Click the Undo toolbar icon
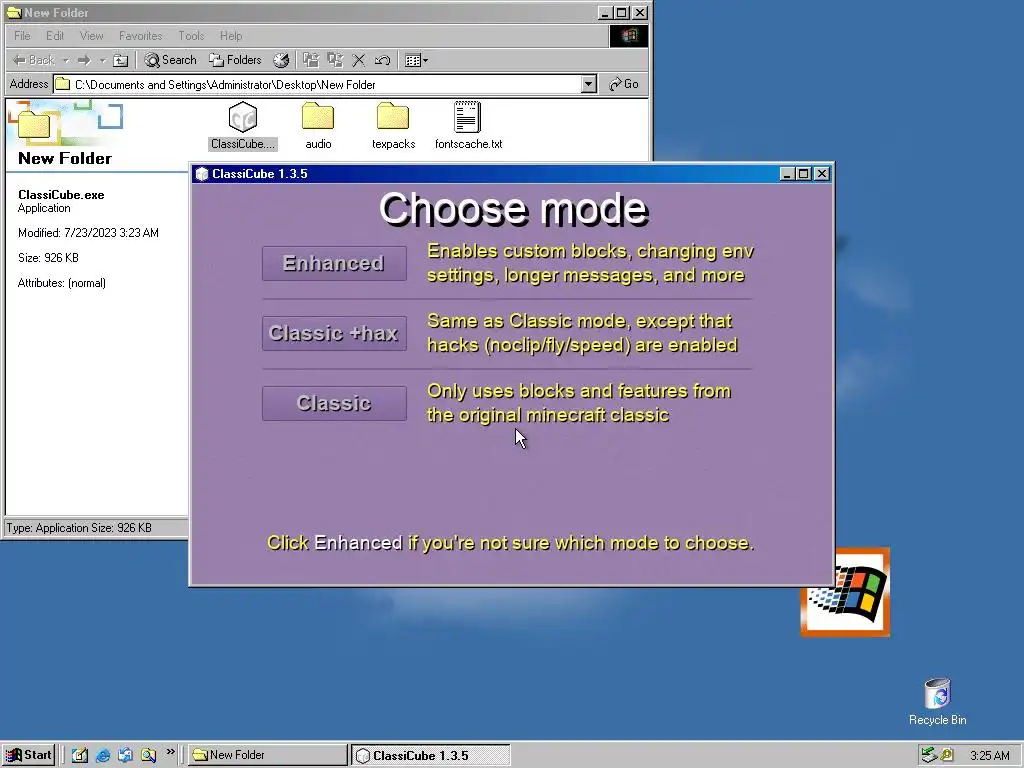1024x768 pixels. click(x=383, y=60)
